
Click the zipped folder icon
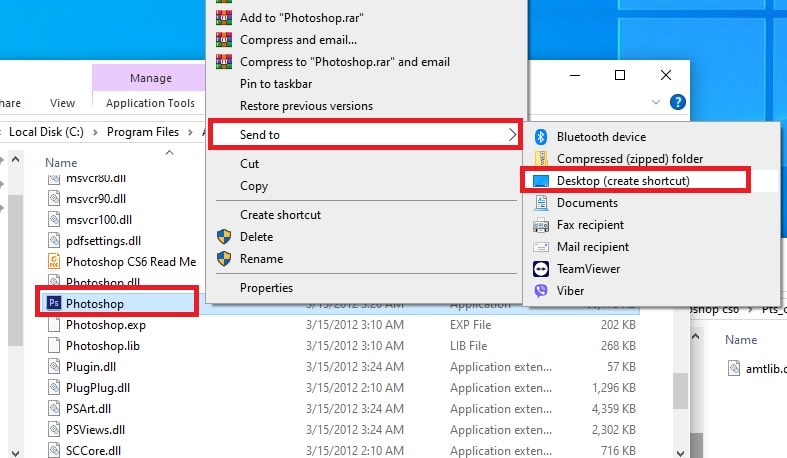541,159
